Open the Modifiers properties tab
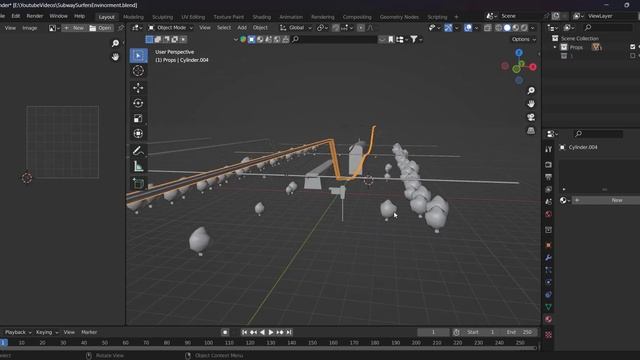The width and height of the screenshot is (640, 360). 549,258
